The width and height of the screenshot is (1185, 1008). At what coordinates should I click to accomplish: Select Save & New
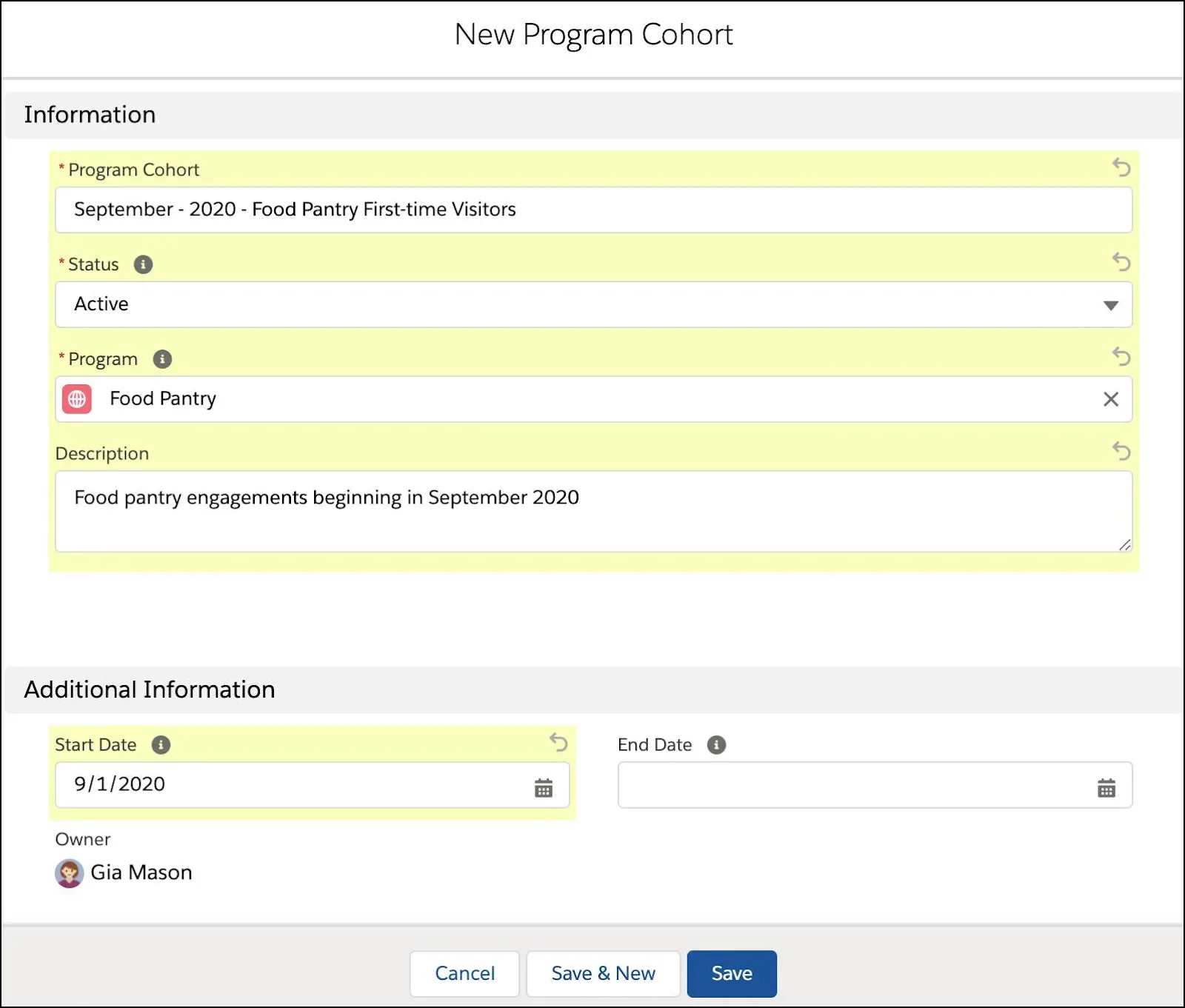tap(603, 973)
